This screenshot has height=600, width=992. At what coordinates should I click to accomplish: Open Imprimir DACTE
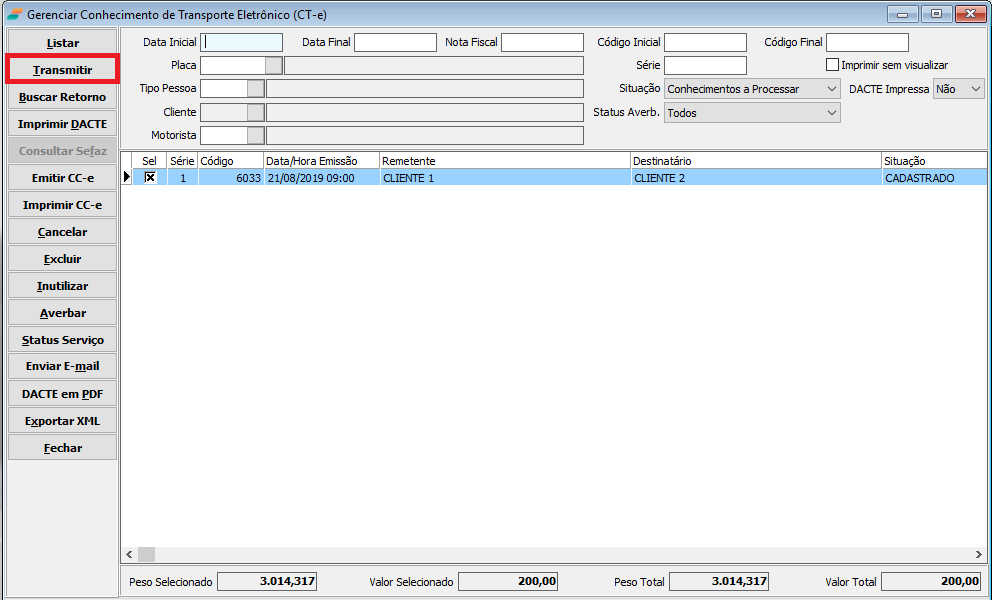62,124
